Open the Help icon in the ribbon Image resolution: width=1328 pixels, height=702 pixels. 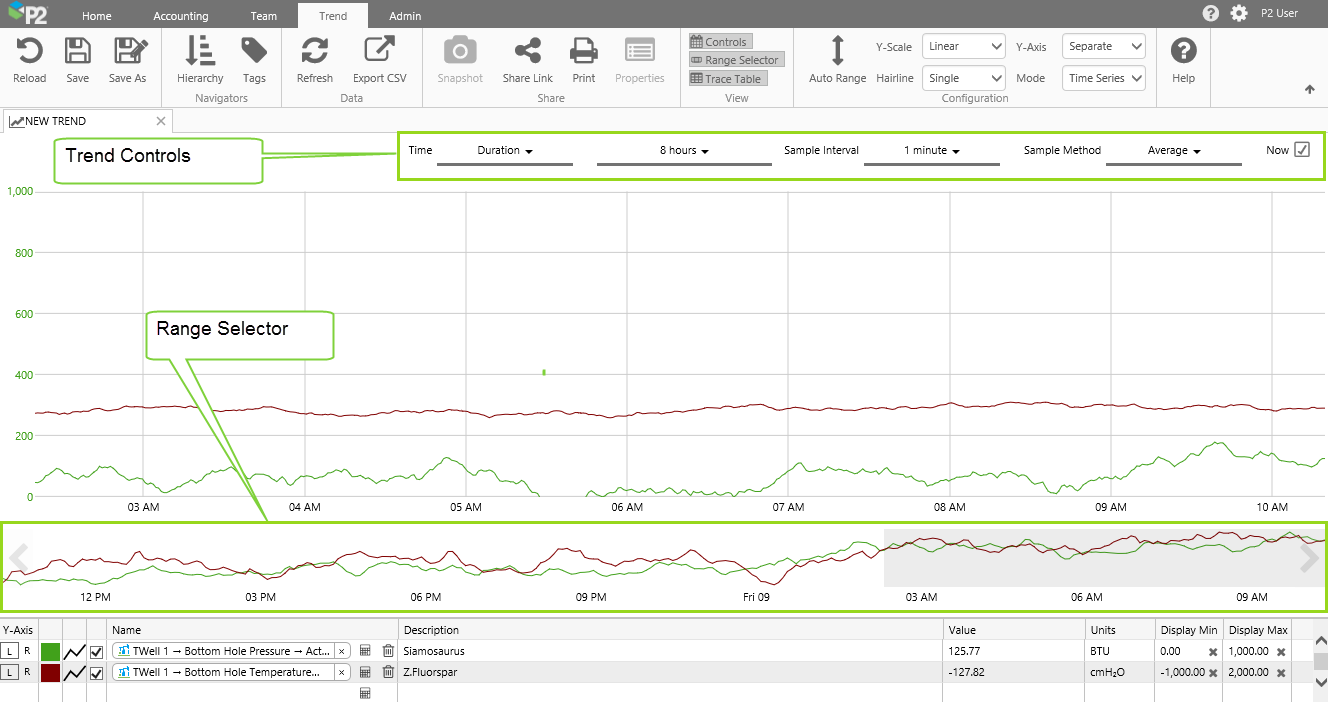(x=1183, y=51)
